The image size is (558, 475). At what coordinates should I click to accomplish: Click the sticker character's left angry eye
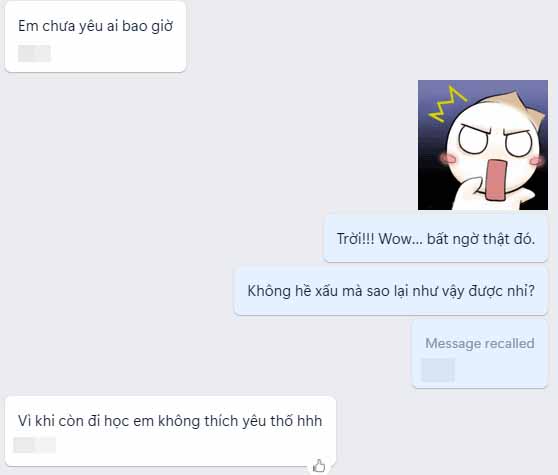[473, 139]
